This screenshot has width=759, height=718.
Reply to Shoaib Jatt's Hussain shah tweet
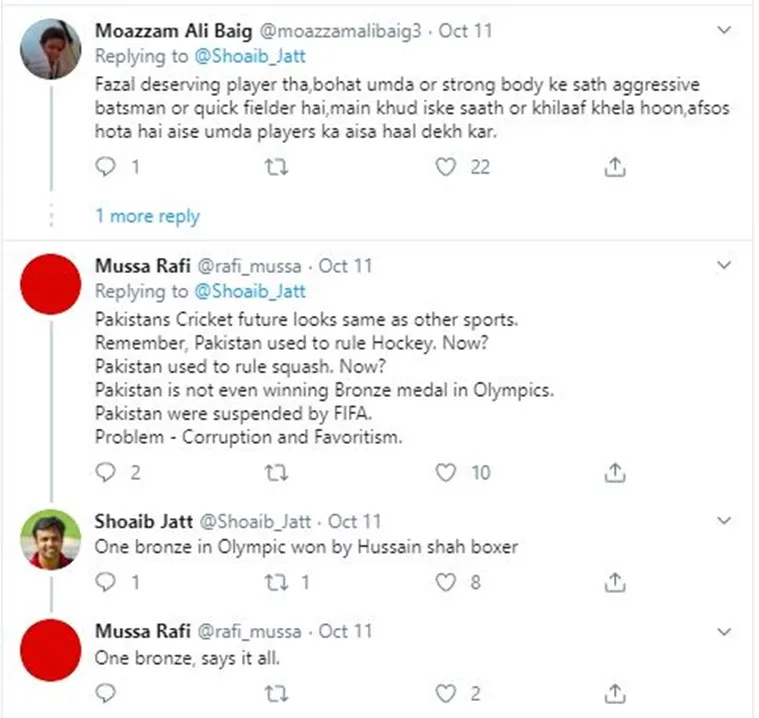pos(106,582)
